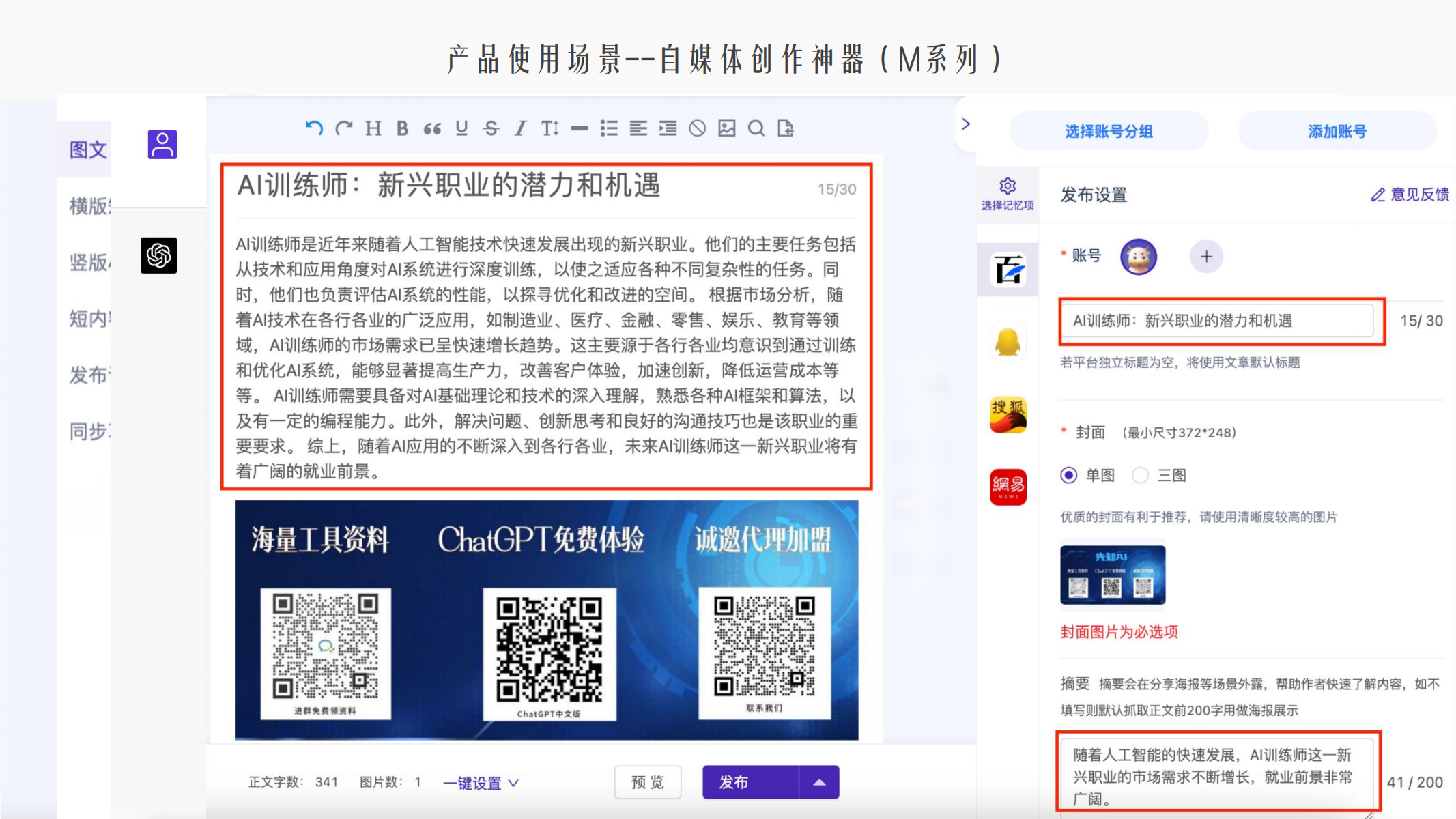This screenshot has height=819, width=1456.
Task: Collapse the right panel with the chevron
Action: [966, 124]
